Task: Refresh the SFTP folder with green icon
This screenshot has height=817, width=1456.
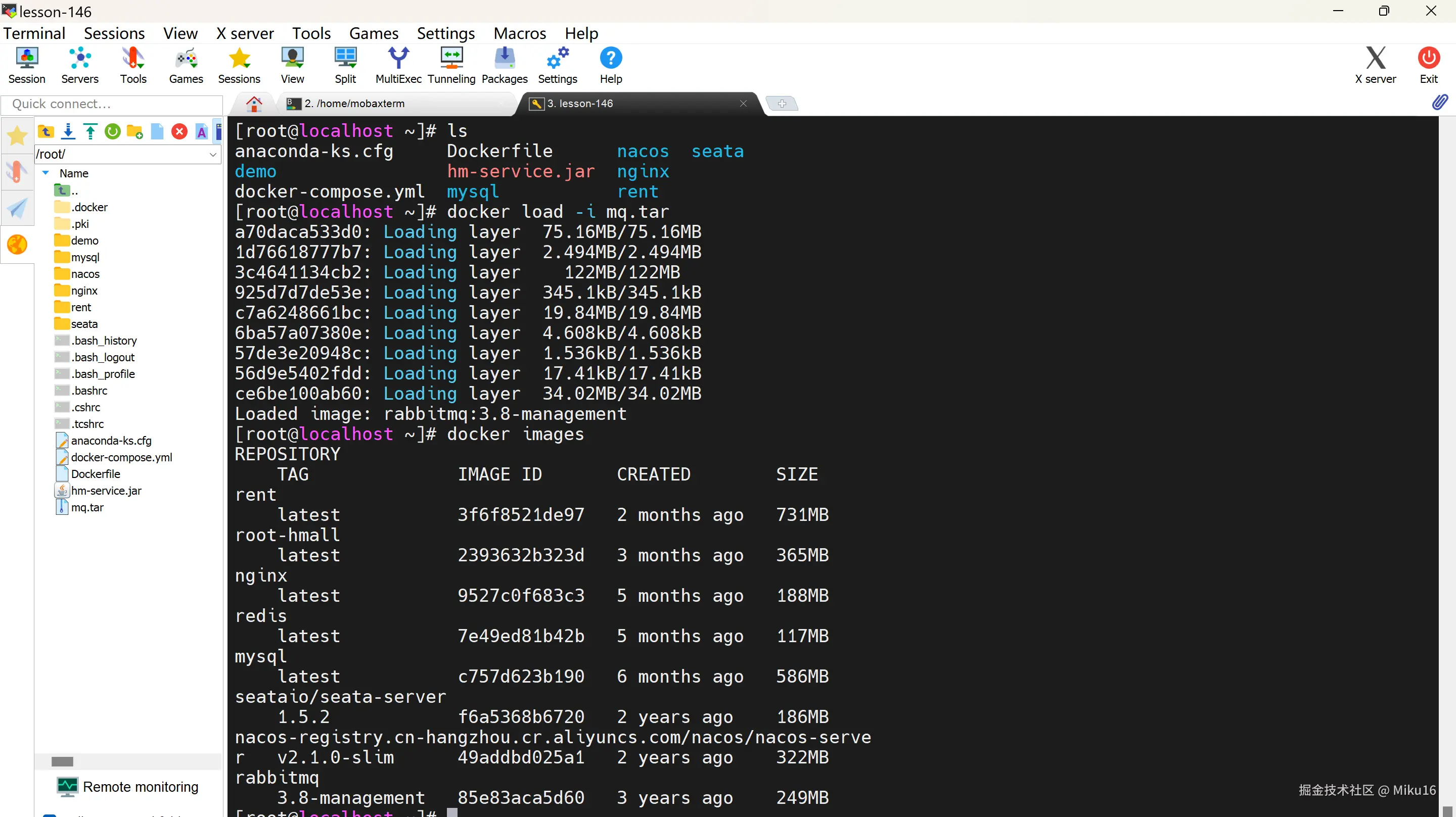Action: (112, 132)
